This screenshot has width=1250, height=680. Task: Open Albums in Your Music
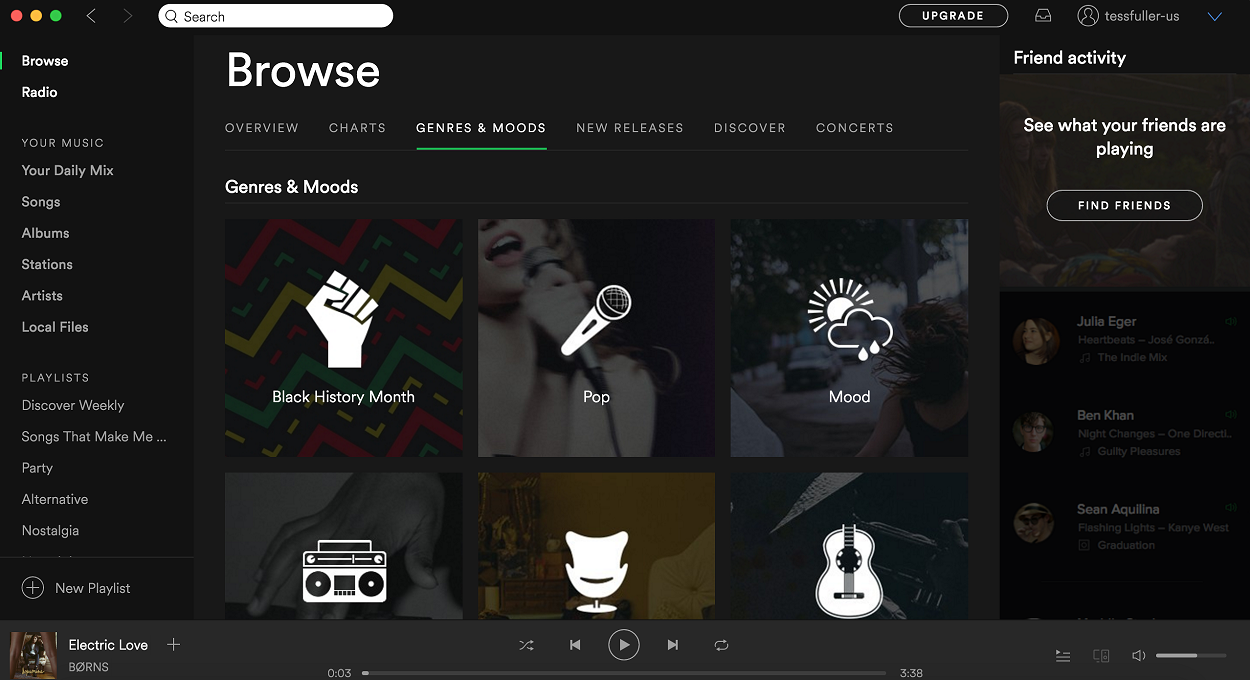(x=46, y=233)
